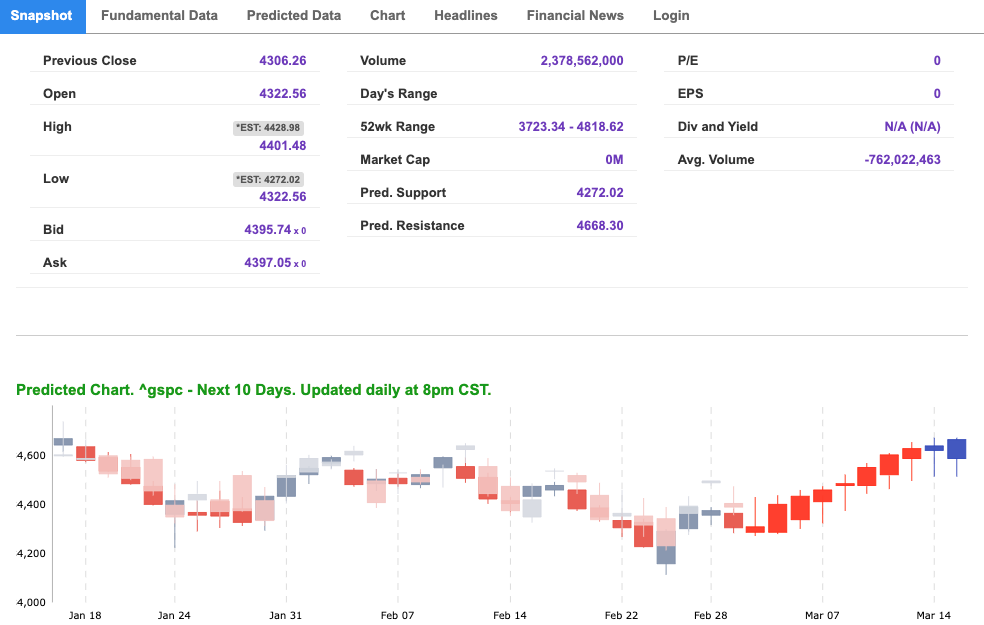Open the Snapshot tab
This screenshot has height=625, width=984.
tap(41, 16)
